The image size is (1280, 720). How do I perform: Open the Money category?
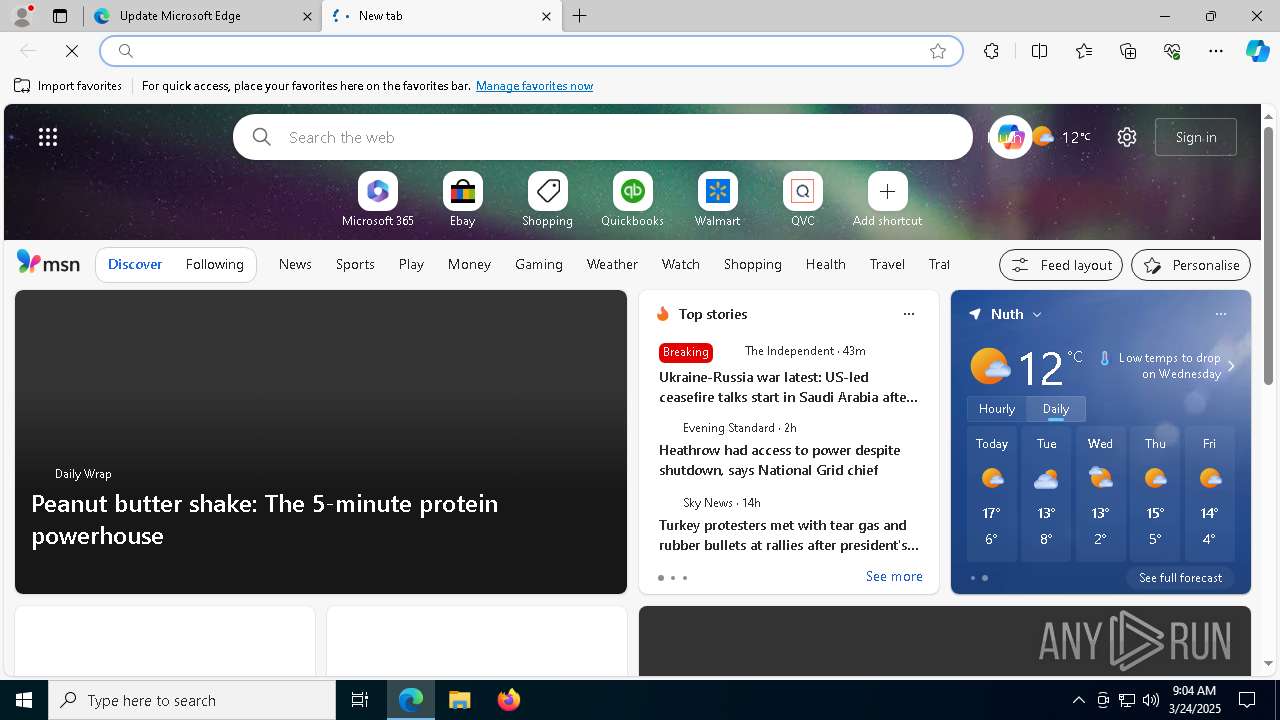[x=469, y=264]
